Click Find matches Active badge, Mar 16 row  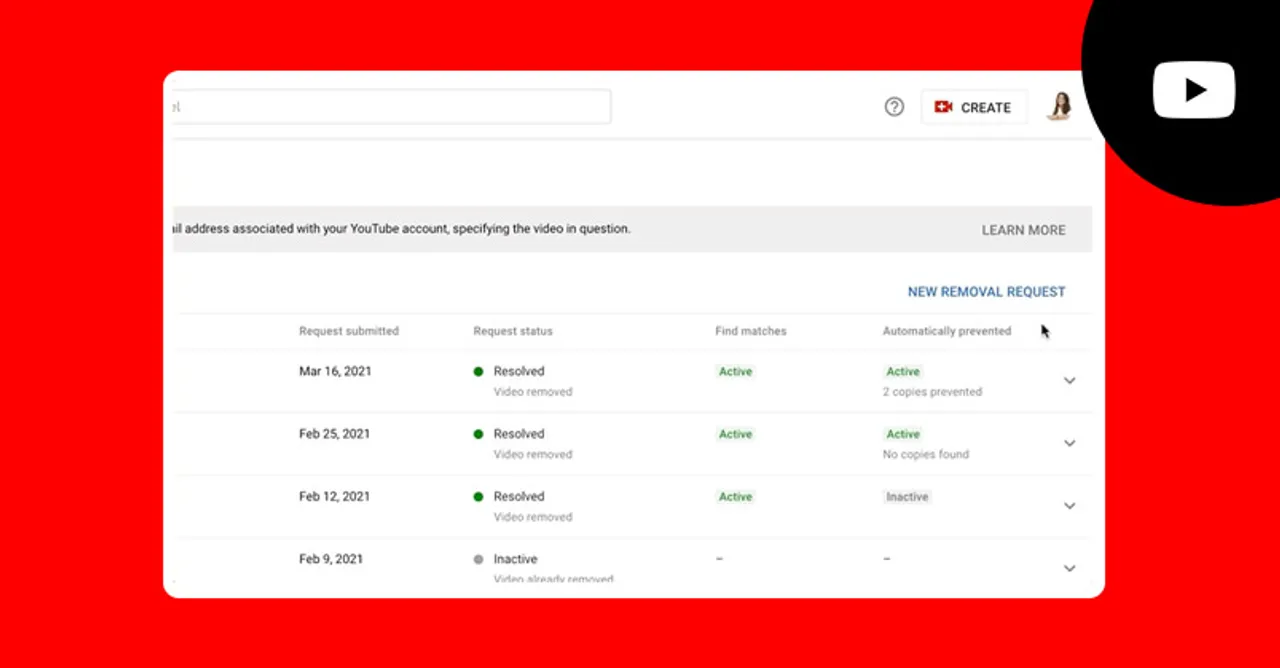pos(735,371)
